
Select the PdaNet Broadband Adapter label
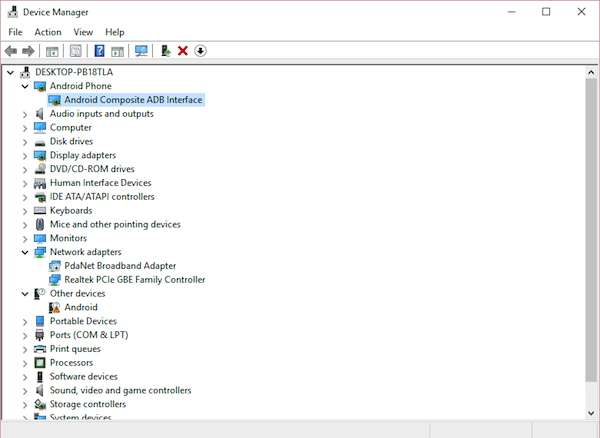(x=120, y=266)
